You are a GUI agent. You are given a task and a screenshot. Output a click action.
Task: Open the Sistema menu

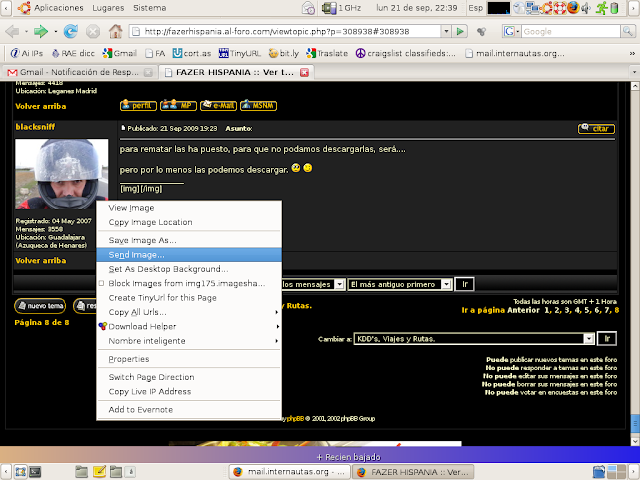click(149, 8)
